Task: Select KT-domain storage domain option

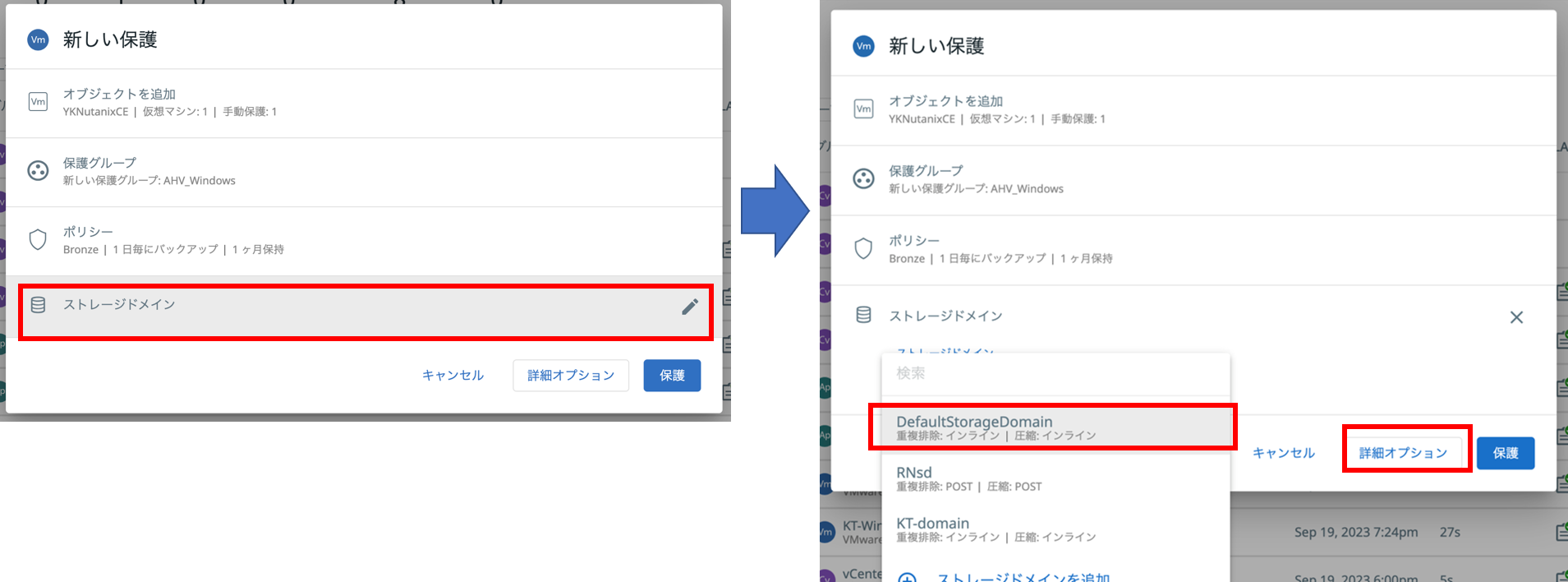Action: [x=1055, y=529]
